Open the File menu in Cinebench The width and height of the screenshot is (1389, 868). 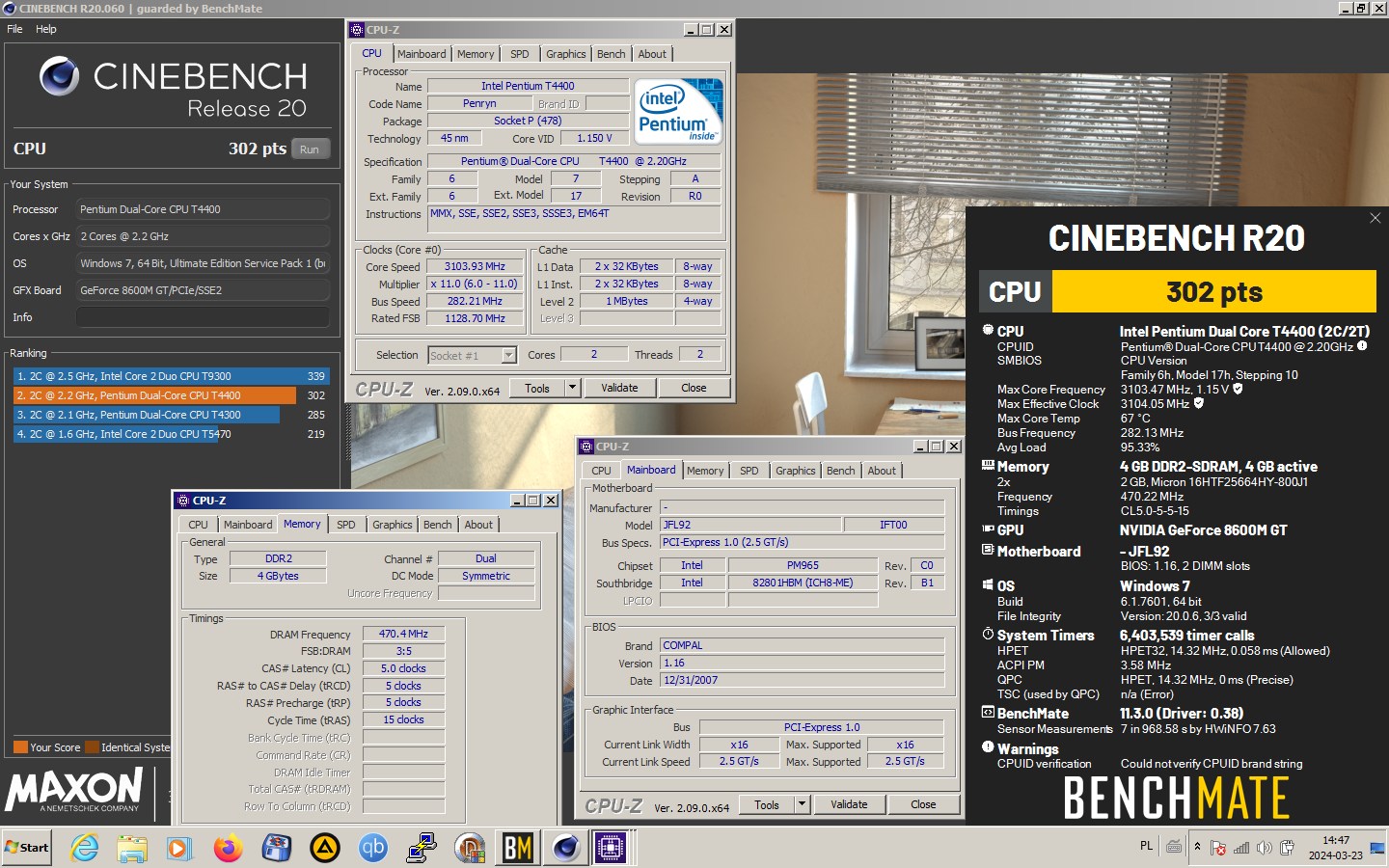point(14,29)
